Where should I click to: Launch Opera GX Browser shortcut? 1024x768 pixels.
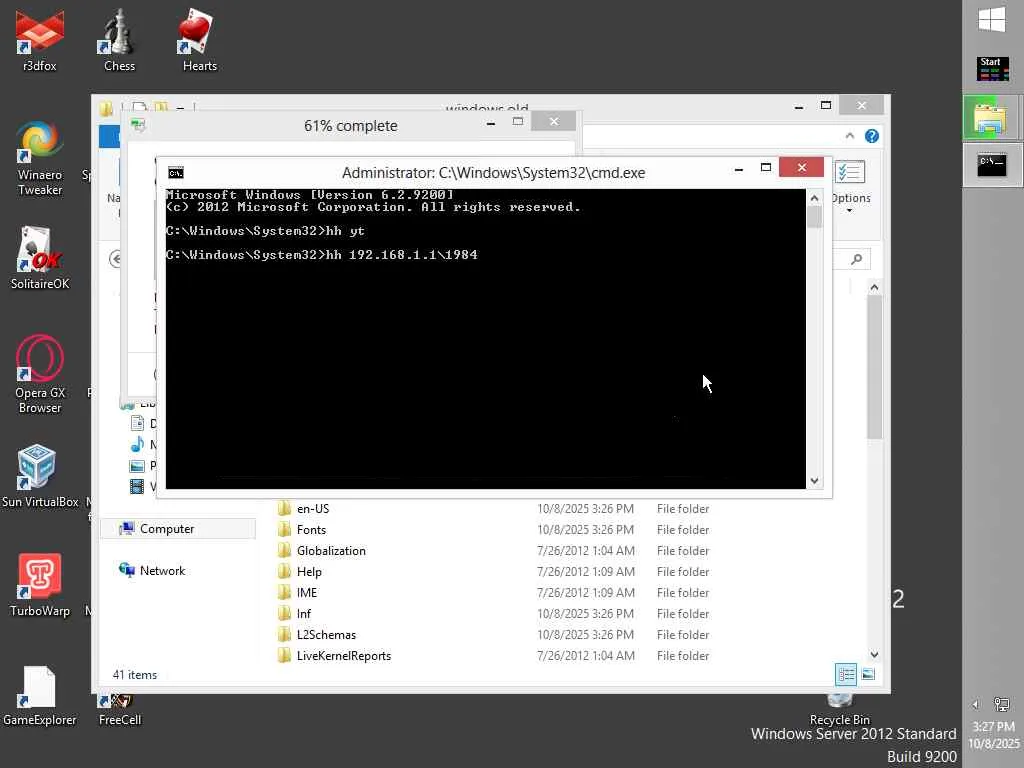click(x=39, y=374)
